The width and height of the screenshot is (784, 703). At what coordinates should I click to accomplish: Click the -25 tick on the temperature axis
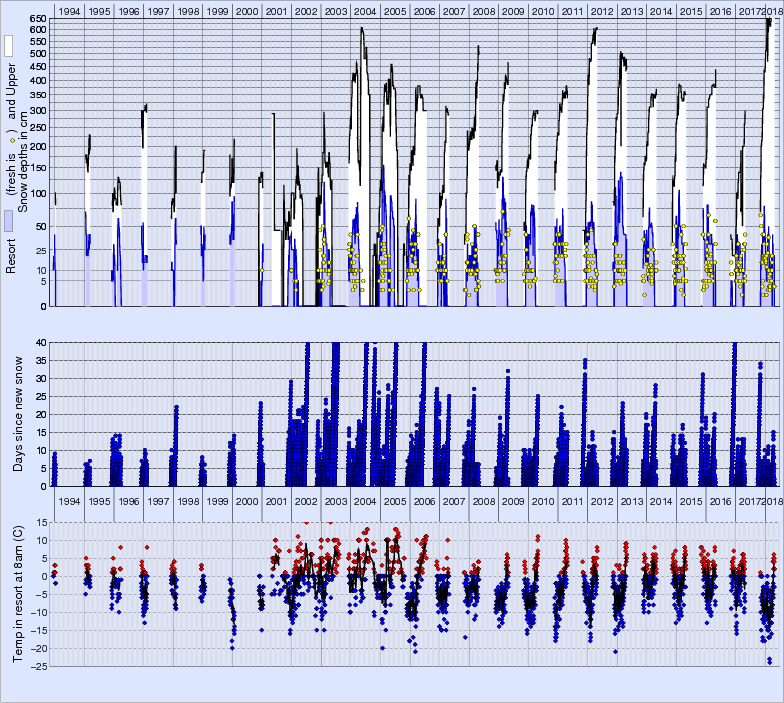click(x=38, y=666)
